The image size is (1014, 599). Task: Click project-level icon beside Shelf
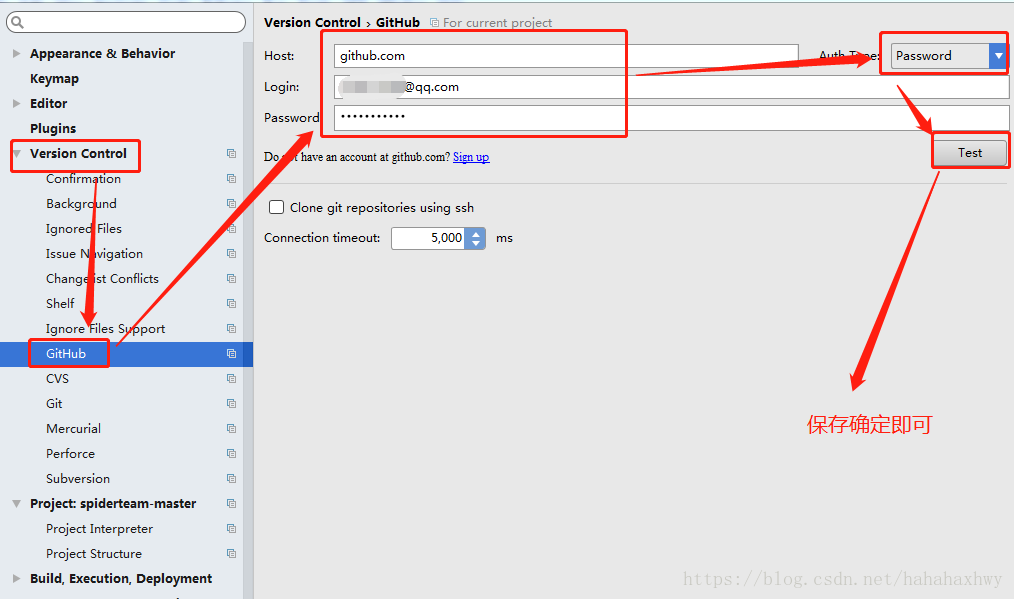231,303
